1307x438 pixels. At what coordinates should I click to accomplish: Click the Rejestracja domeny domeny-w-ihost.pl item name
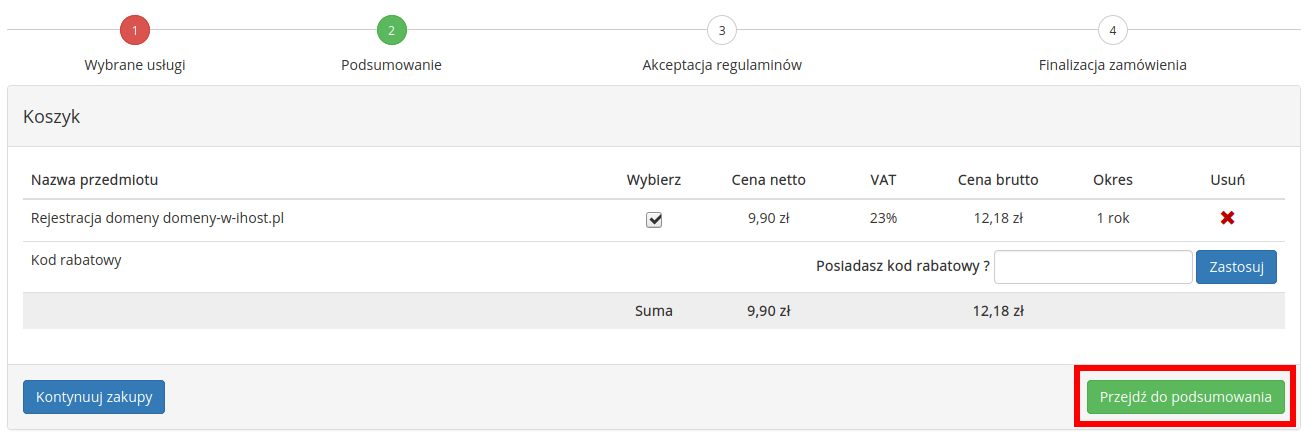(158, 217)
